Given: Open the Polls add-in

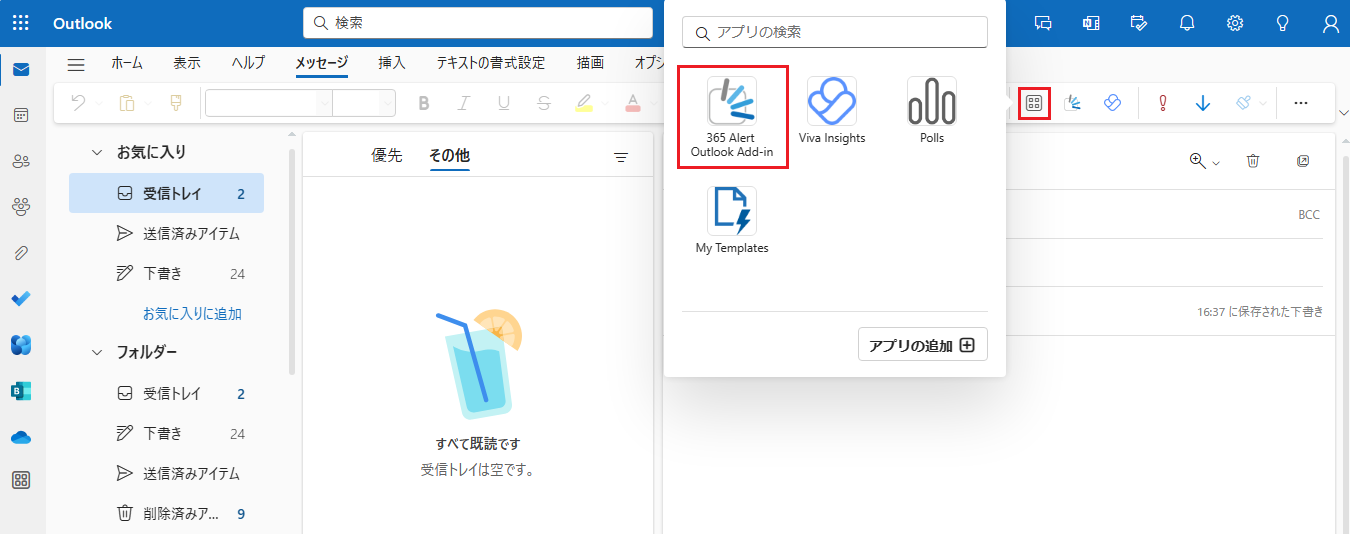Looking at the screenshot, I should click(x=931, y=110).
